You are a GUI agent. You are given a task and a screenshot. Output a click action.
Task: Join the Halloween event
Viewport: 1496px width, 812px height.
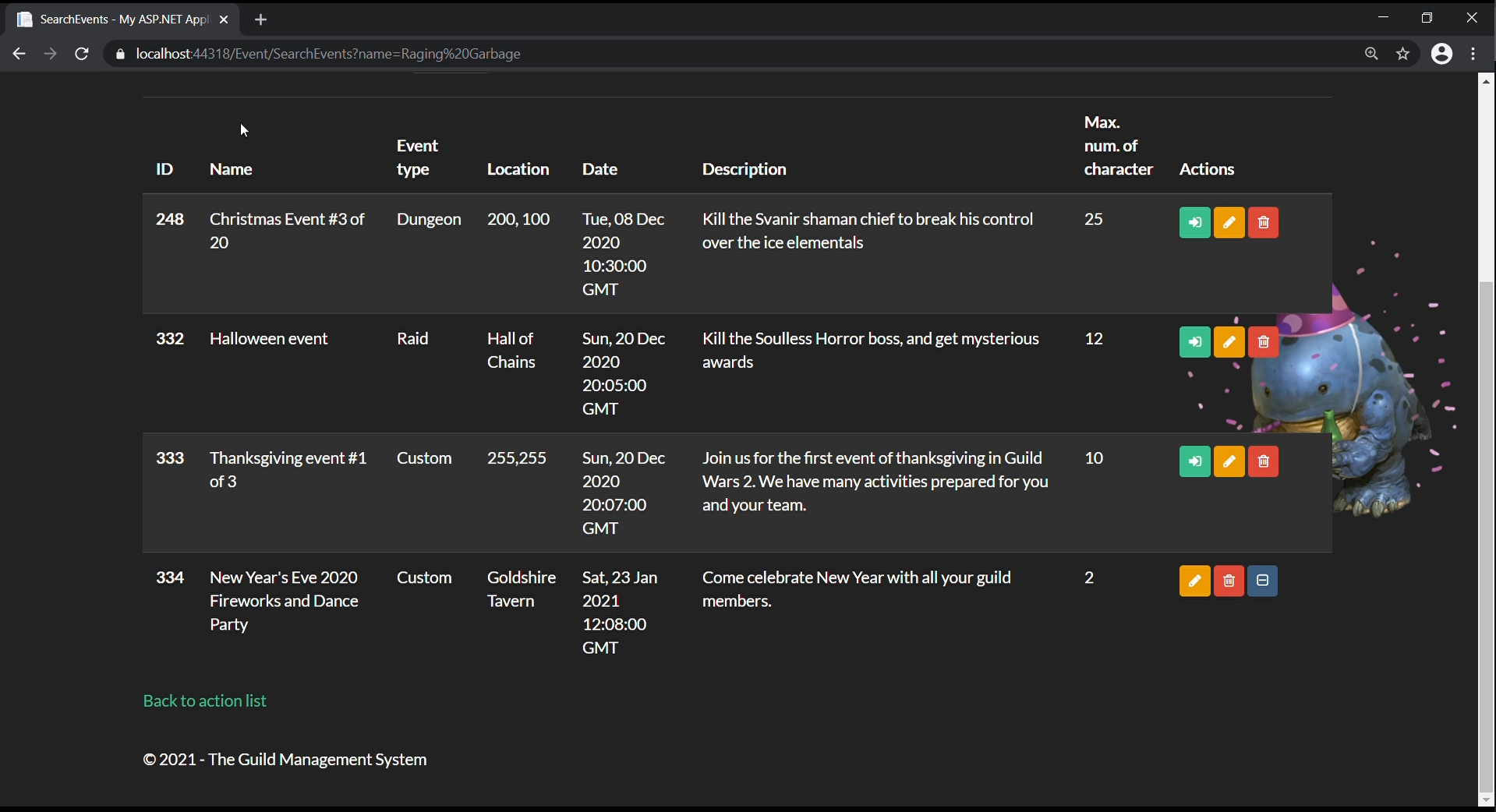[x=1194, y=342]
